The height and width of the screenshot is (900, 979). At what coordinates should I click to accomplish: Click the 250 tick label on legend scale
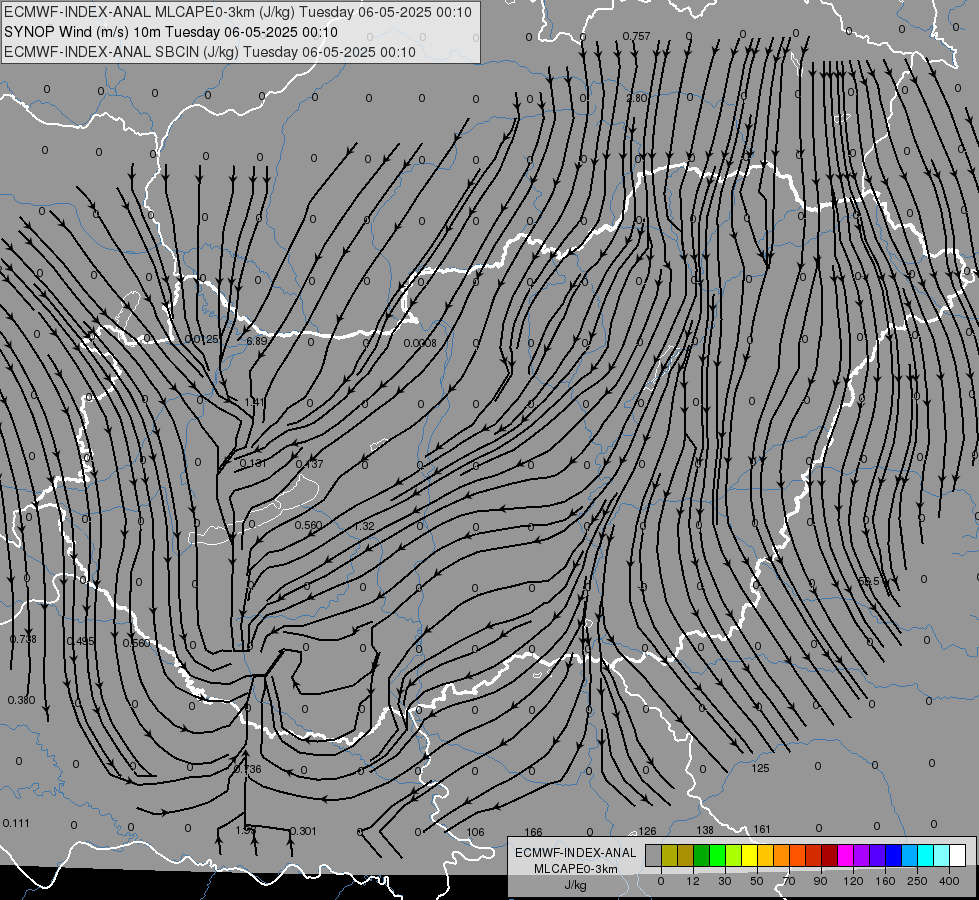pyautogui.click(x=917, y=881)
